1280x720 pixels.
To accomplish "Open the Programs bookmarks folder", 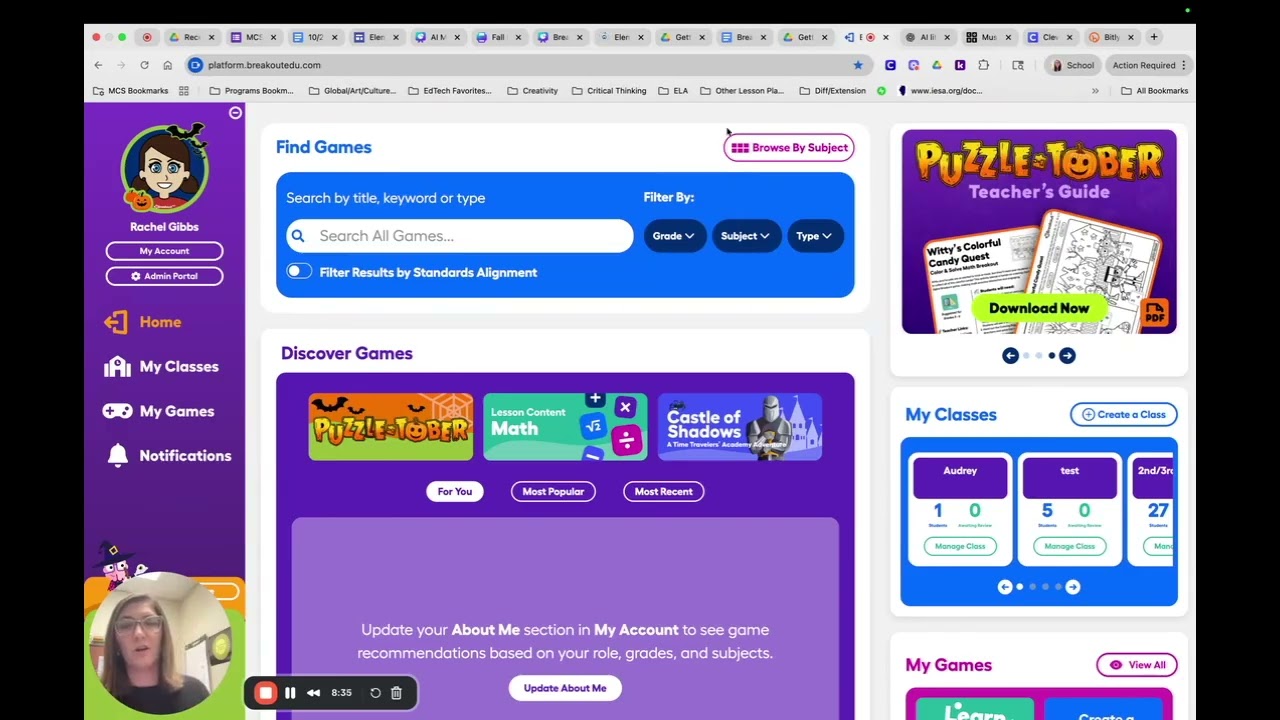I will pos(251,91).
